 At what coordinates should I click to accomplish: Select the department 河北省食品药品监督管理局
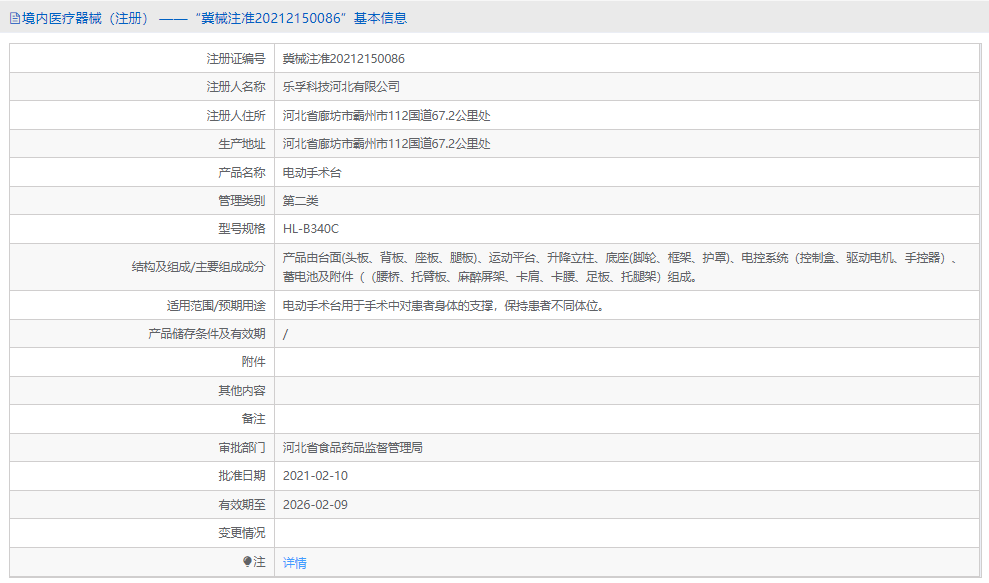353,447
